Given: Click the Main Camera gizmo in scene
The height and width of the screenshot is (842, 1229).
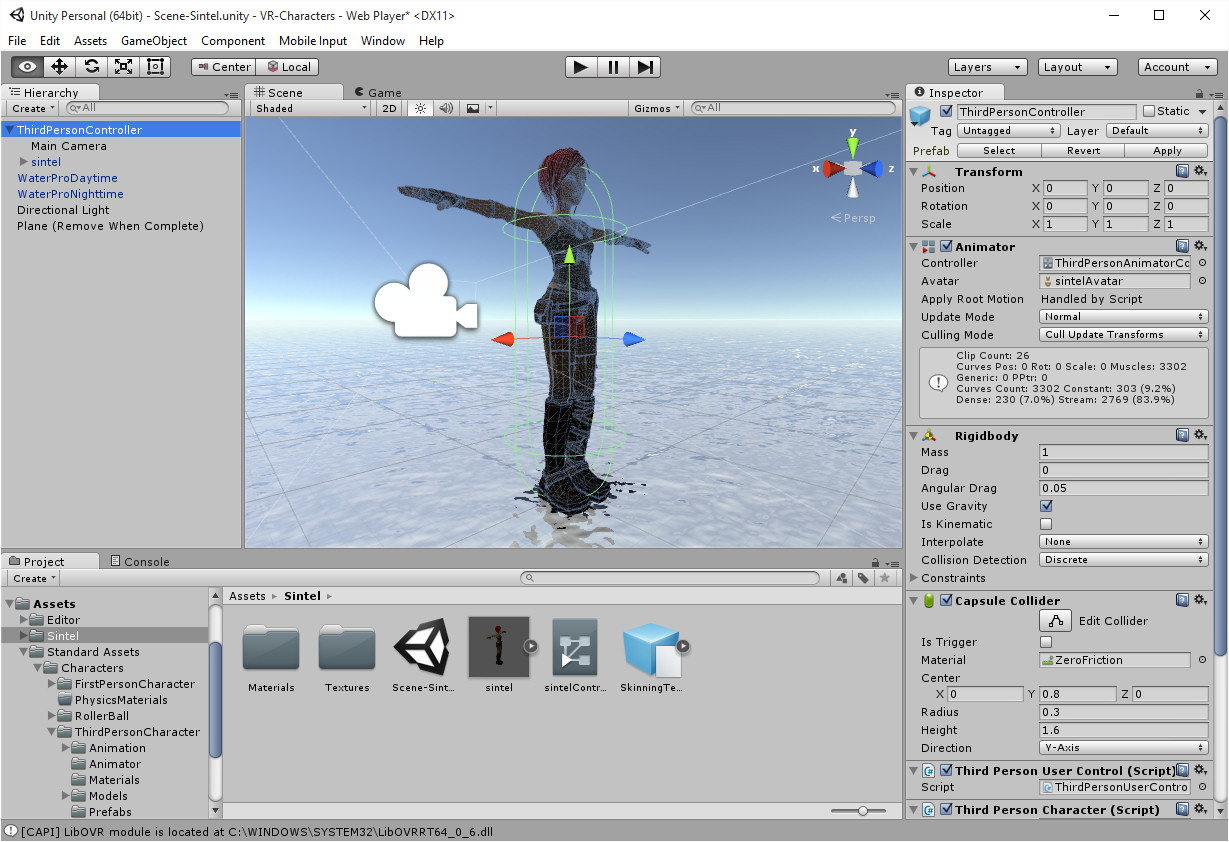Looking at the screenshot, I should point(425,299).
